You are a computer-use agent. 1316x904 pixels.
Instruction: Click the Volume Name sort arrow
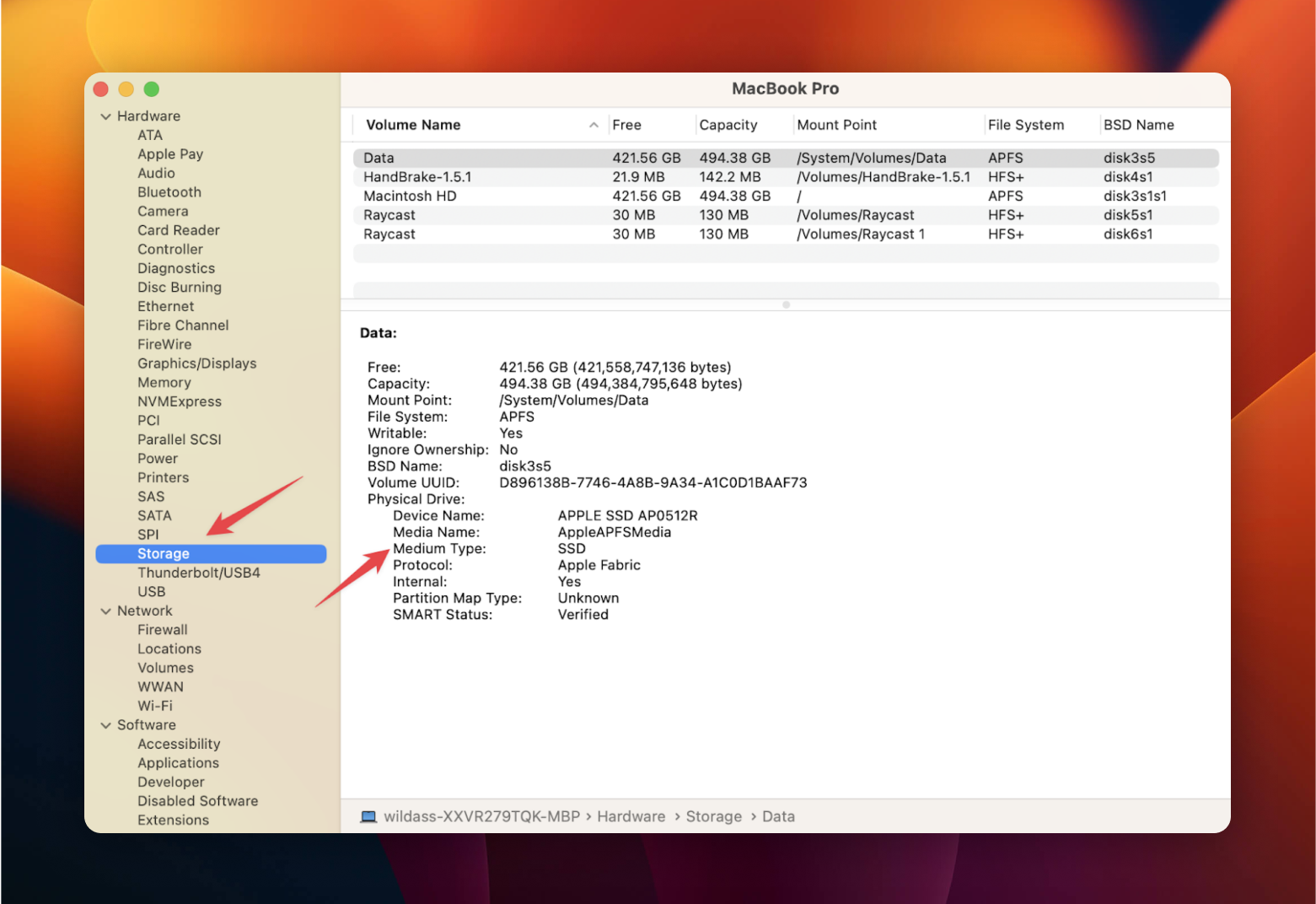pos(594,124)
